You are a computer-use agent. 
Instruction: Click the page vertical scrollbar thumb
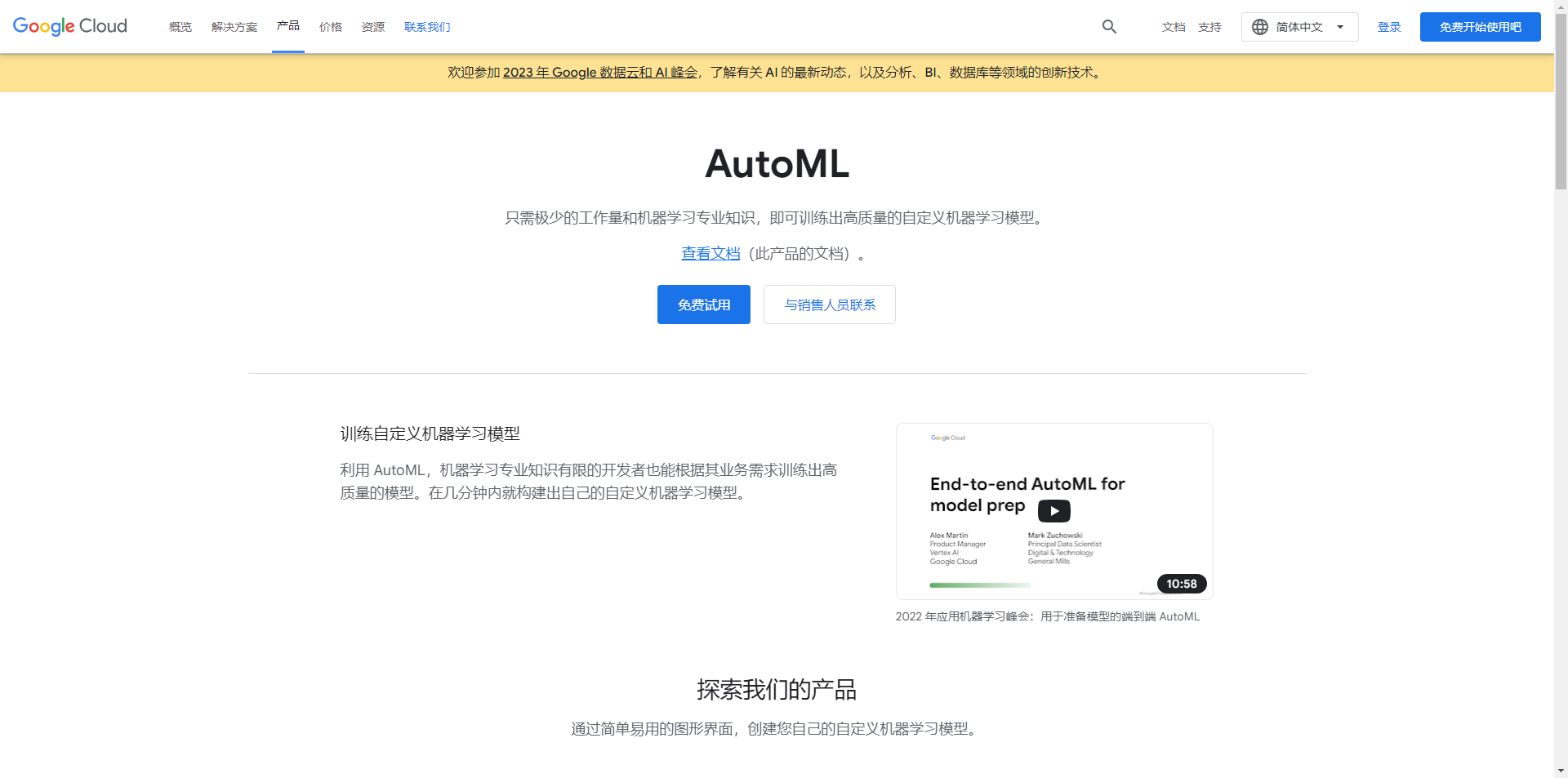1561,102
